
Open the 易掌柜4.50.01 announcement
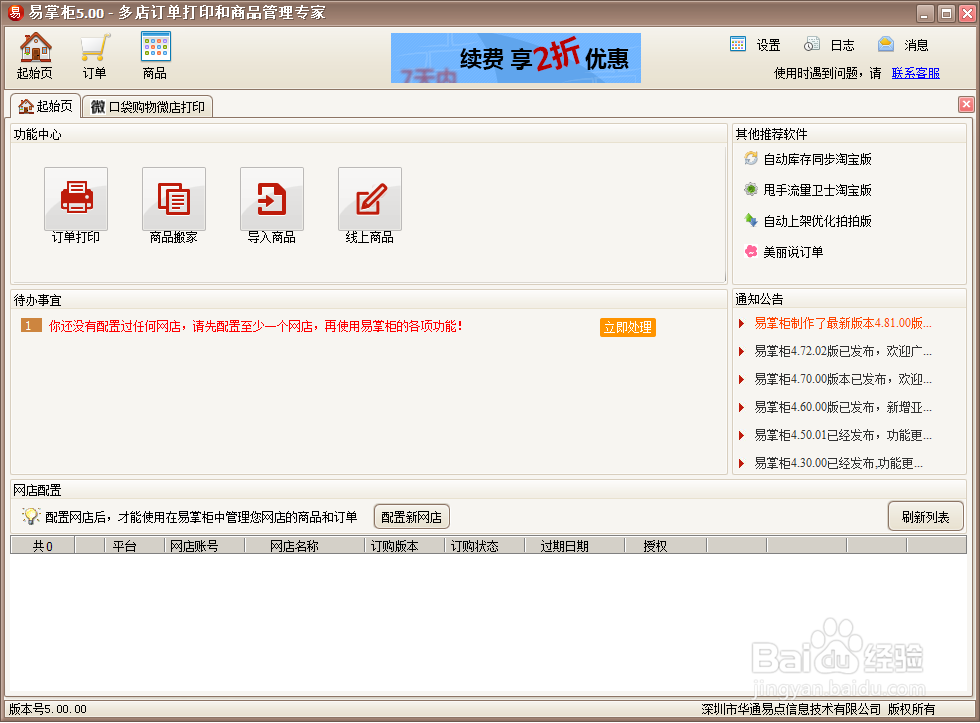842,436
